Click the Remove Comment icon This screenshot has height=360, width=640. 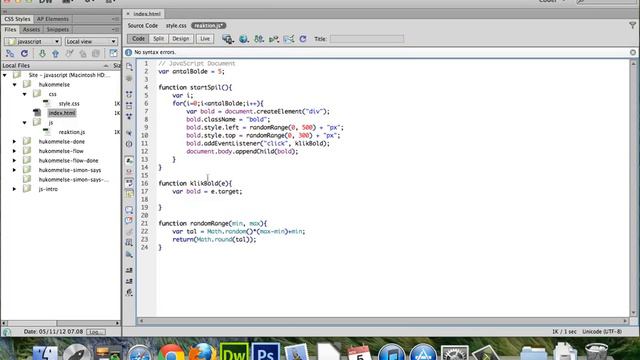click(129, 220)
